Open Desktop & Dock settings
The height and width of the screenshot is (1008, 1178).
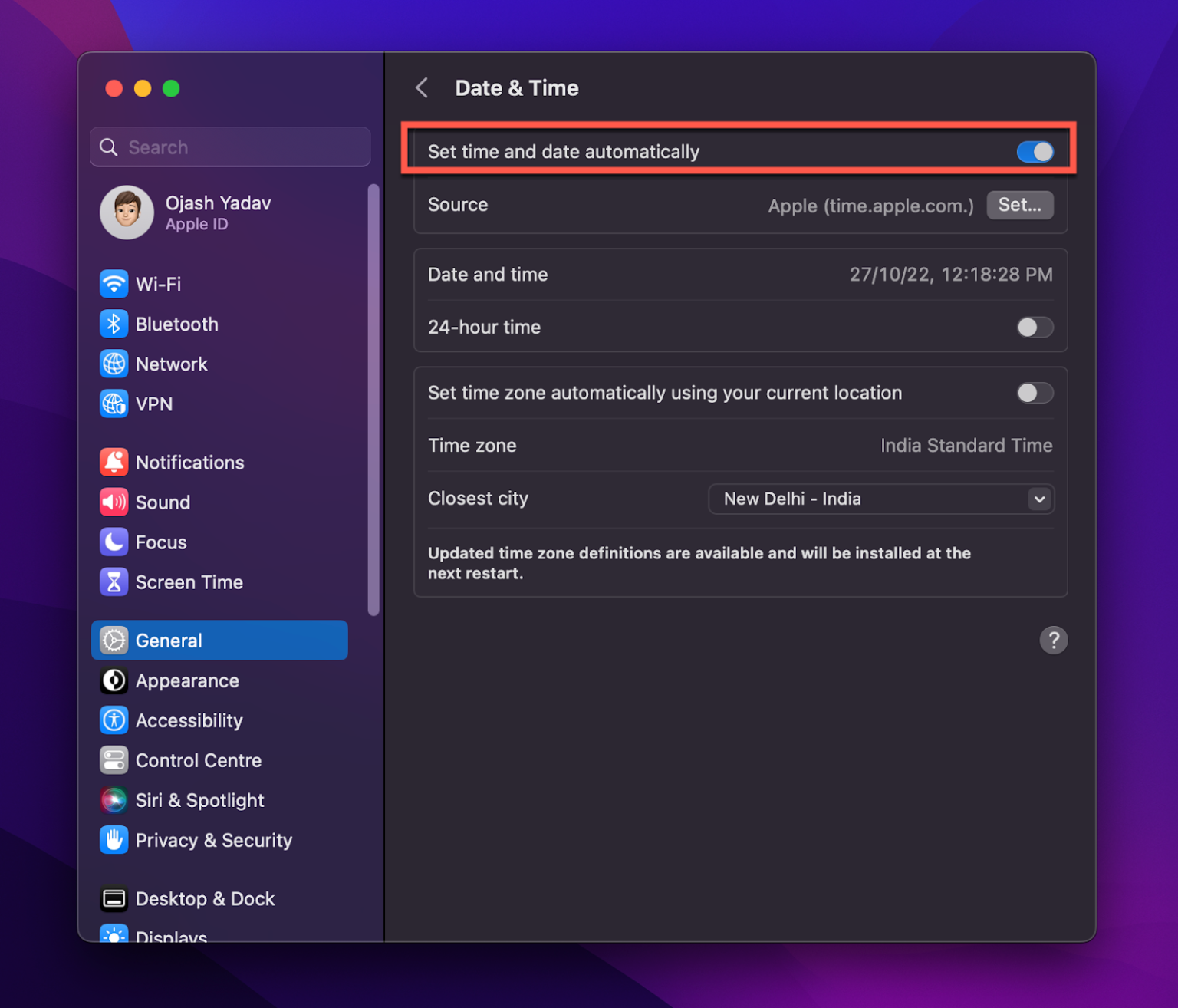tap(205, 898)
